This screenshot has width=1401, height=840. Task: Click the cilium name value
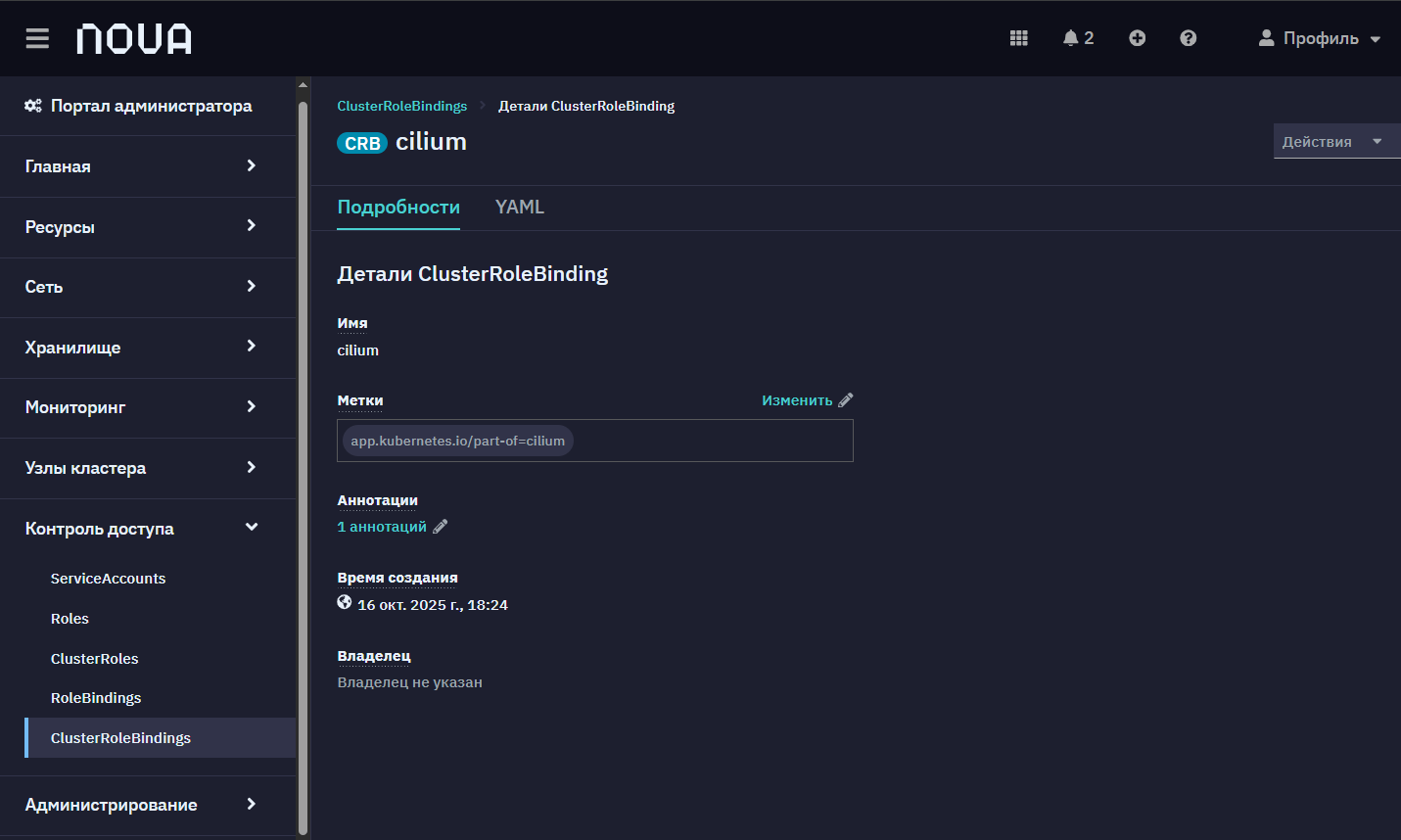[x=357, y=350]
